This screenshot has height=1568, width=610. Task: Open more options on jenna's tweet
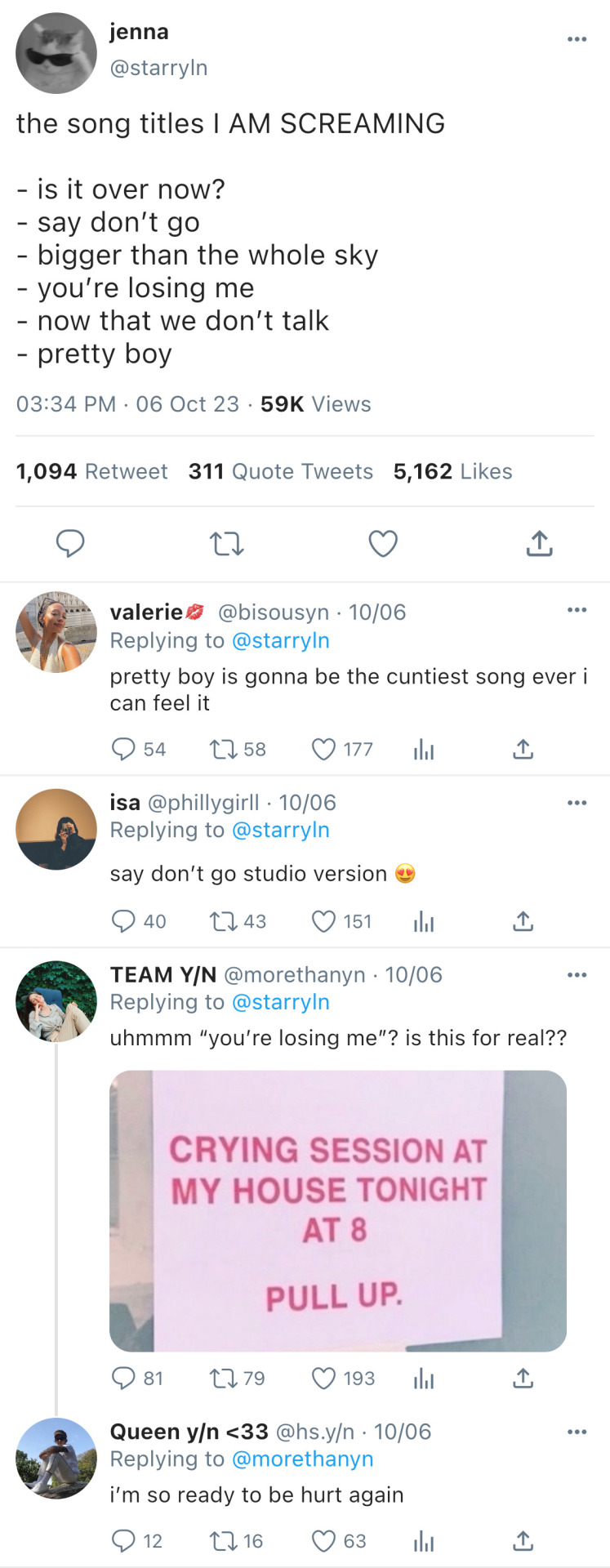coord(577,39)
